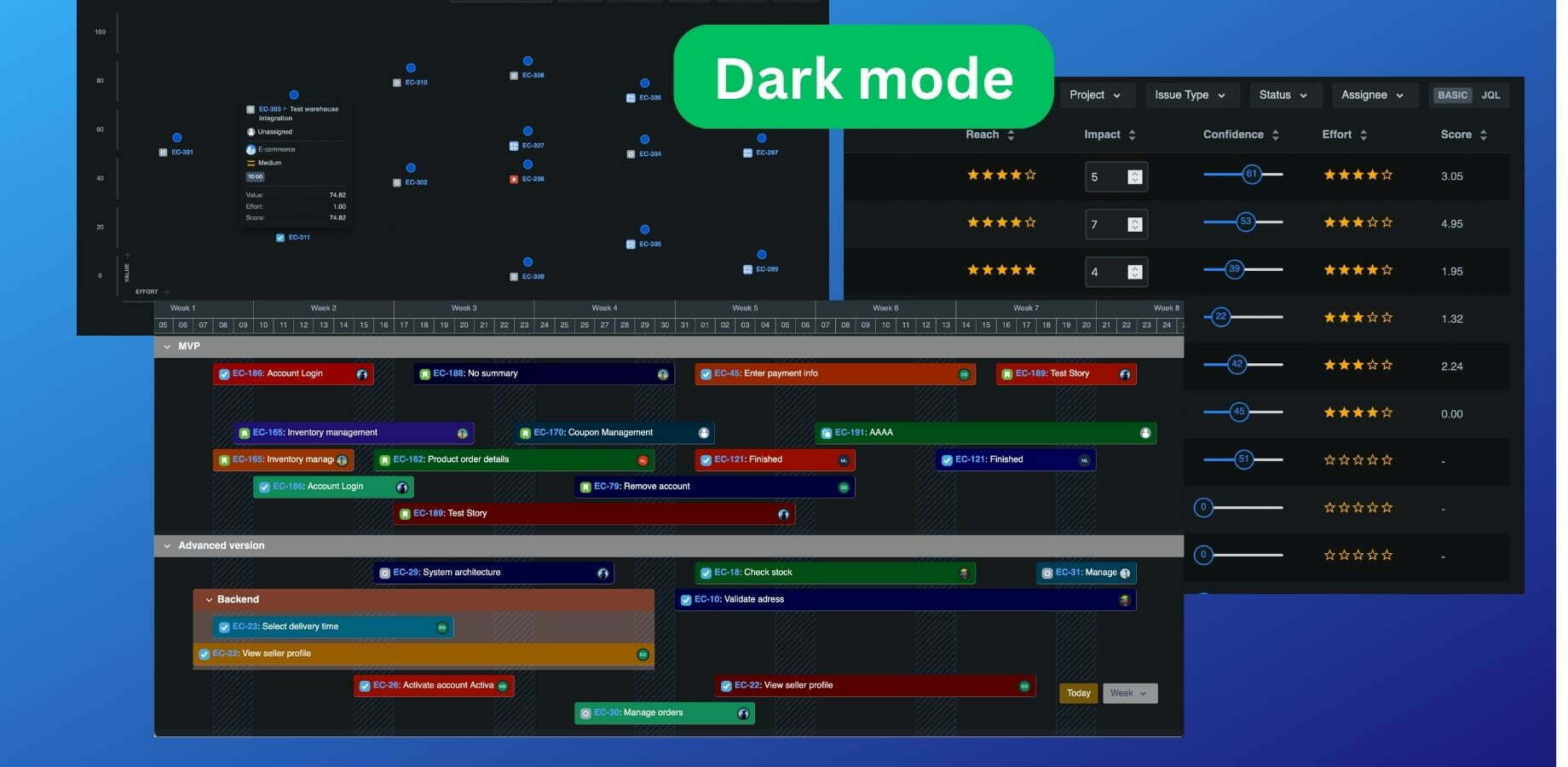
Task: Open EC-162 Product order details card
Action: (514, 460)
